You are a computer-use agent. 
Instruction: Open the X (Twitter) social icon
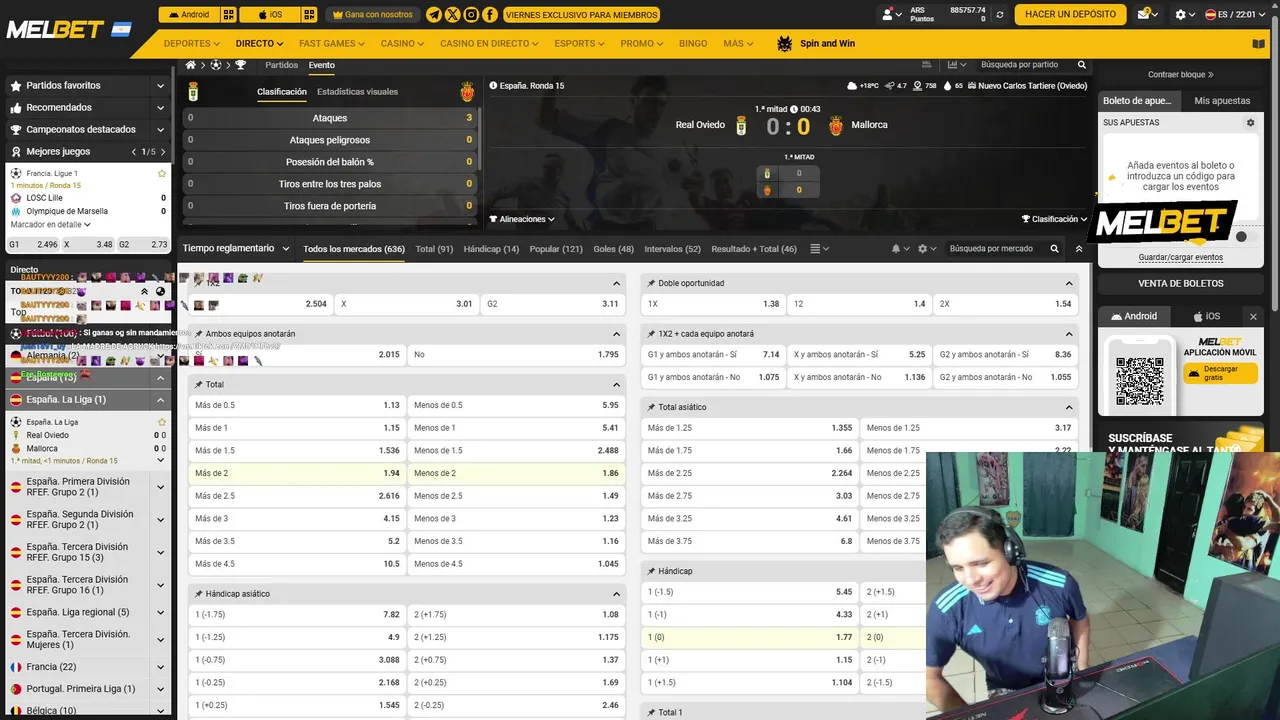tap(453, 15)
